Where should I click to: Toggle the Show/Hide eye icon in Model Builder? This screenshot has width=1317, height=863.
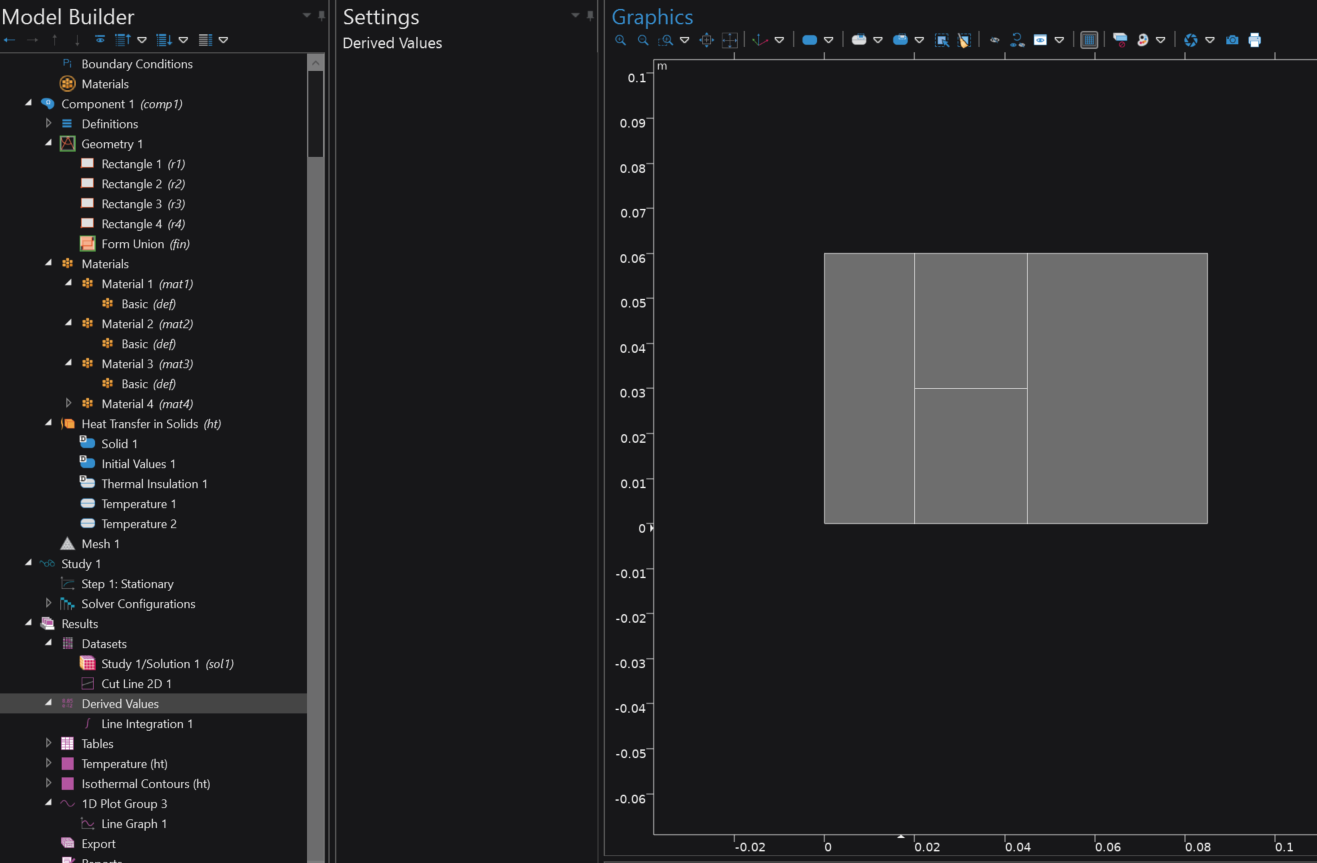(x=100, y=40)
